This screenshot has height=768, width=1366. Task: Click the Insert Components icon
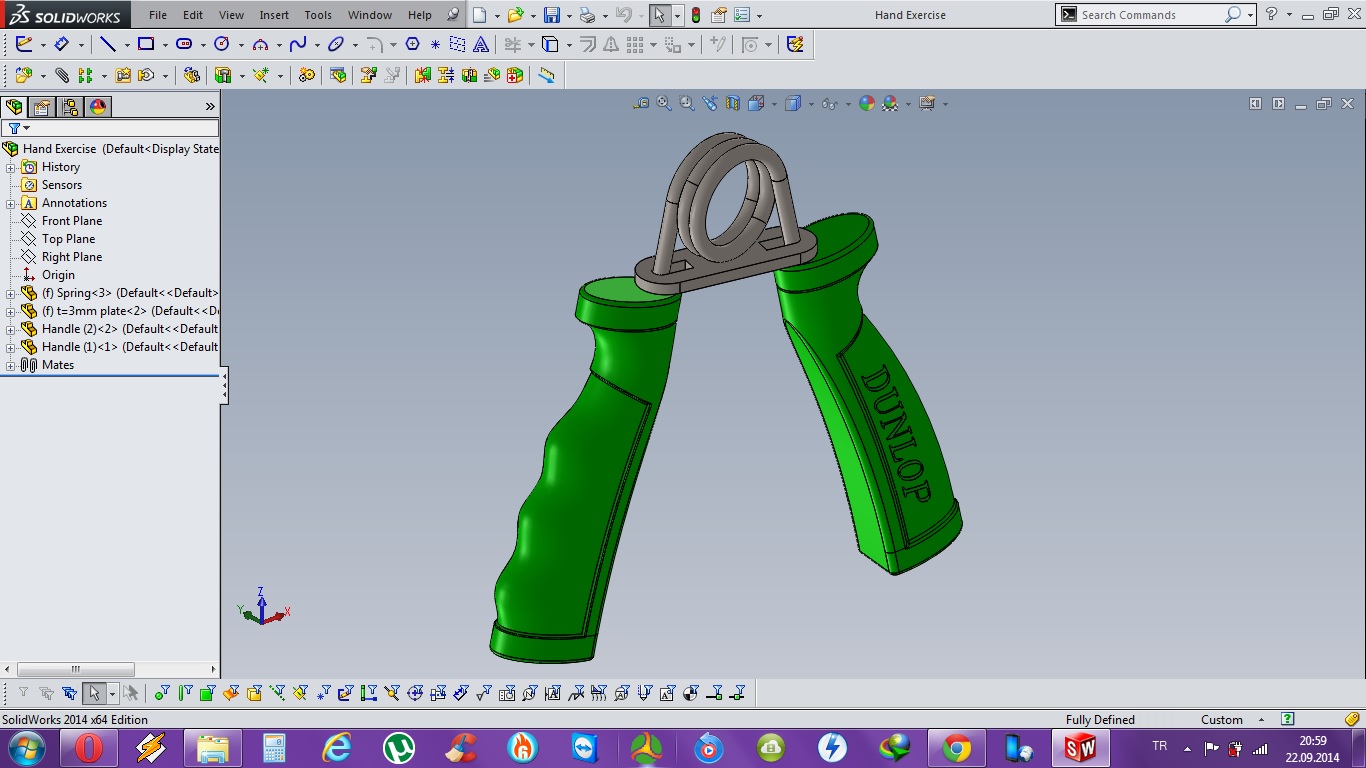click(x=24, y=75)
